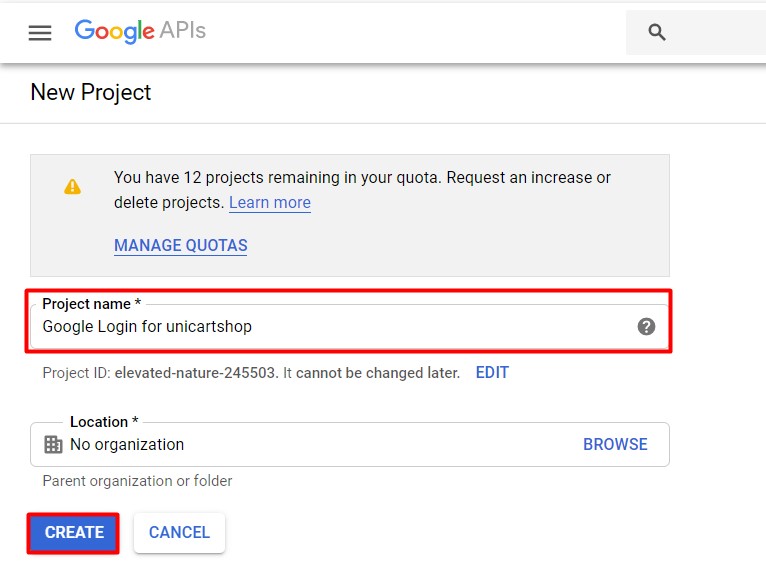Viewport: 766px width, 573px height.
Task: Click the elevated-nature-245503 project ID text
Action: (196, 373)
